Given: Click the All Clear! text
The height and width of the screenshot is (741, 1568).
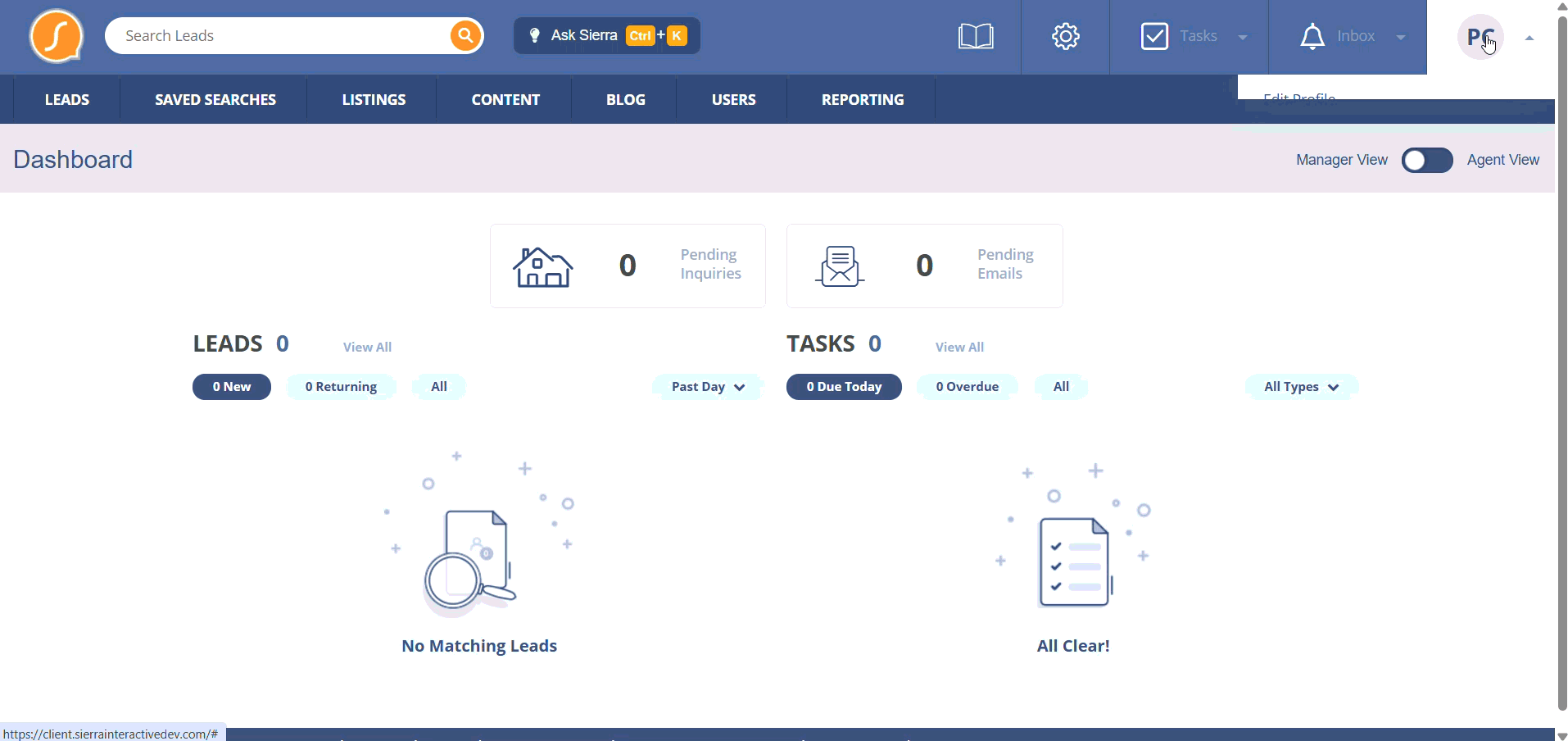Looking at the screenshot, I should point(1073,646).
